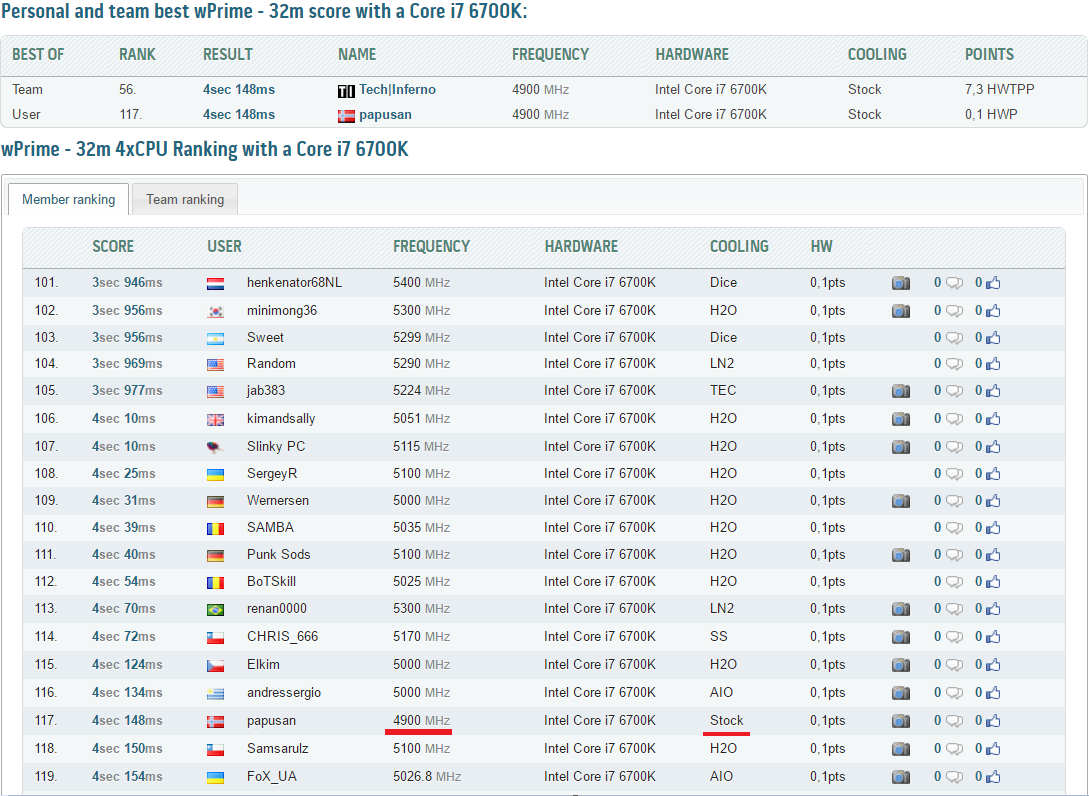Image resolution: width=1089 pixels, height=796 pixels.
Task: Click the USER column header
Action: 224,247
